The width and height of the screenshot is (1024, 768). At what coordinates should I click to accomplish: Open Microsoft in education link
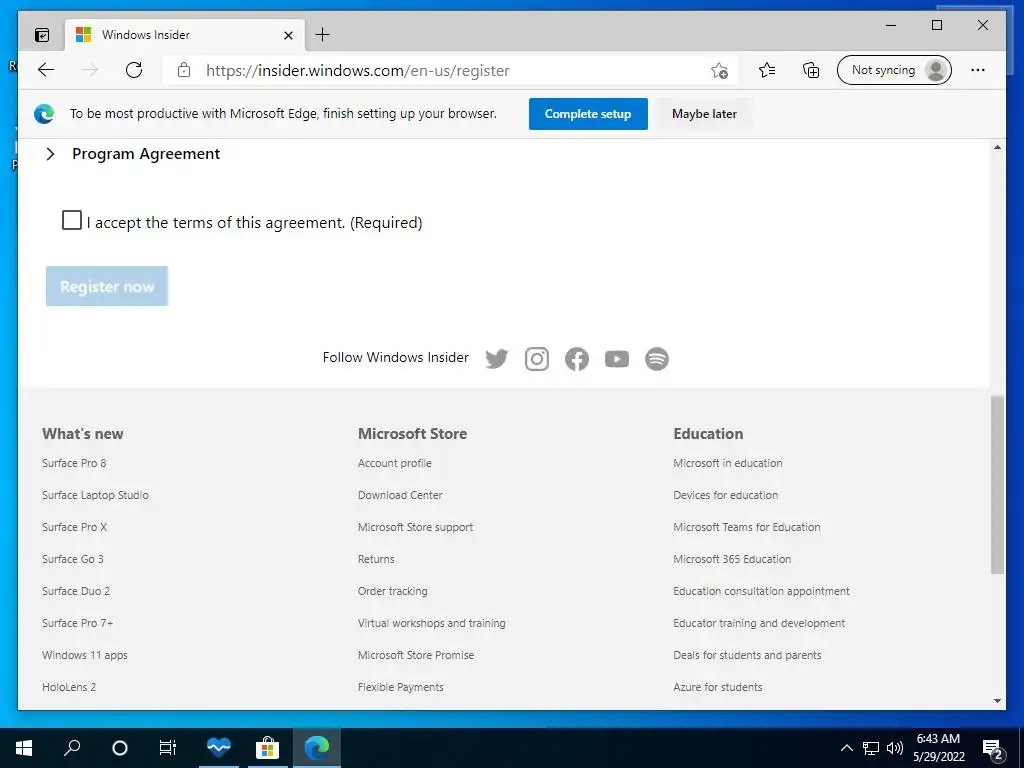pyautogui.click(x=728, y=463)
